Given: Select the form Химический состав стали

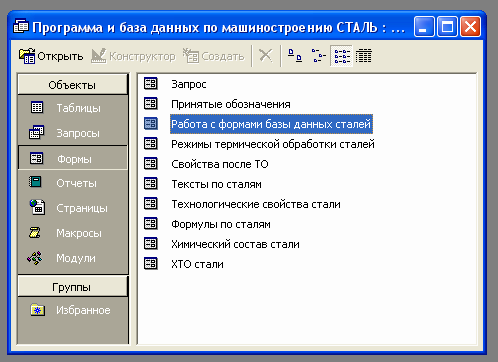Looking at the screenshot, I should coord(235,244).
